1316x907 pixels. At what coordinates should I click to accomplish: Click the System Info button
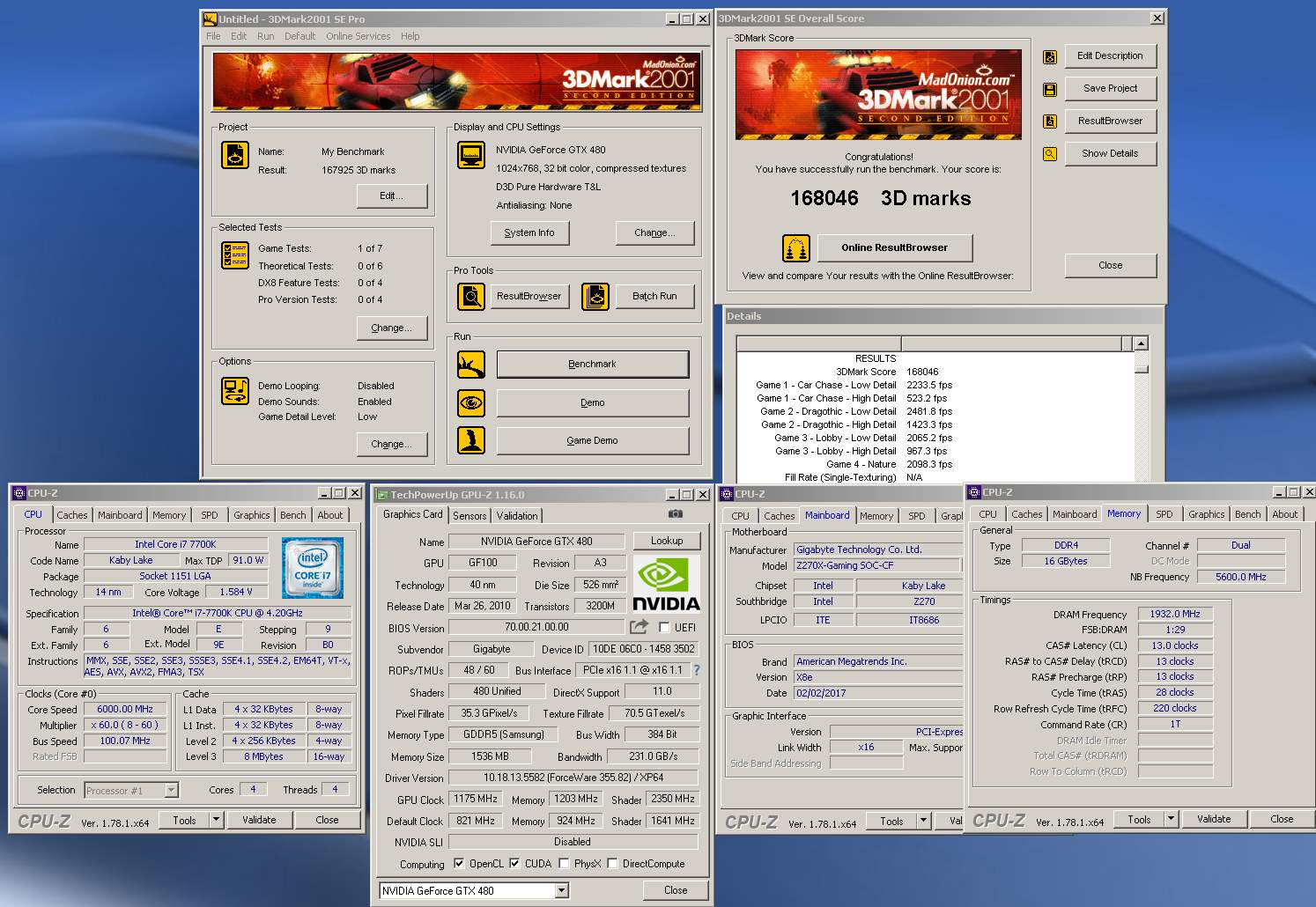coord(529,232)
